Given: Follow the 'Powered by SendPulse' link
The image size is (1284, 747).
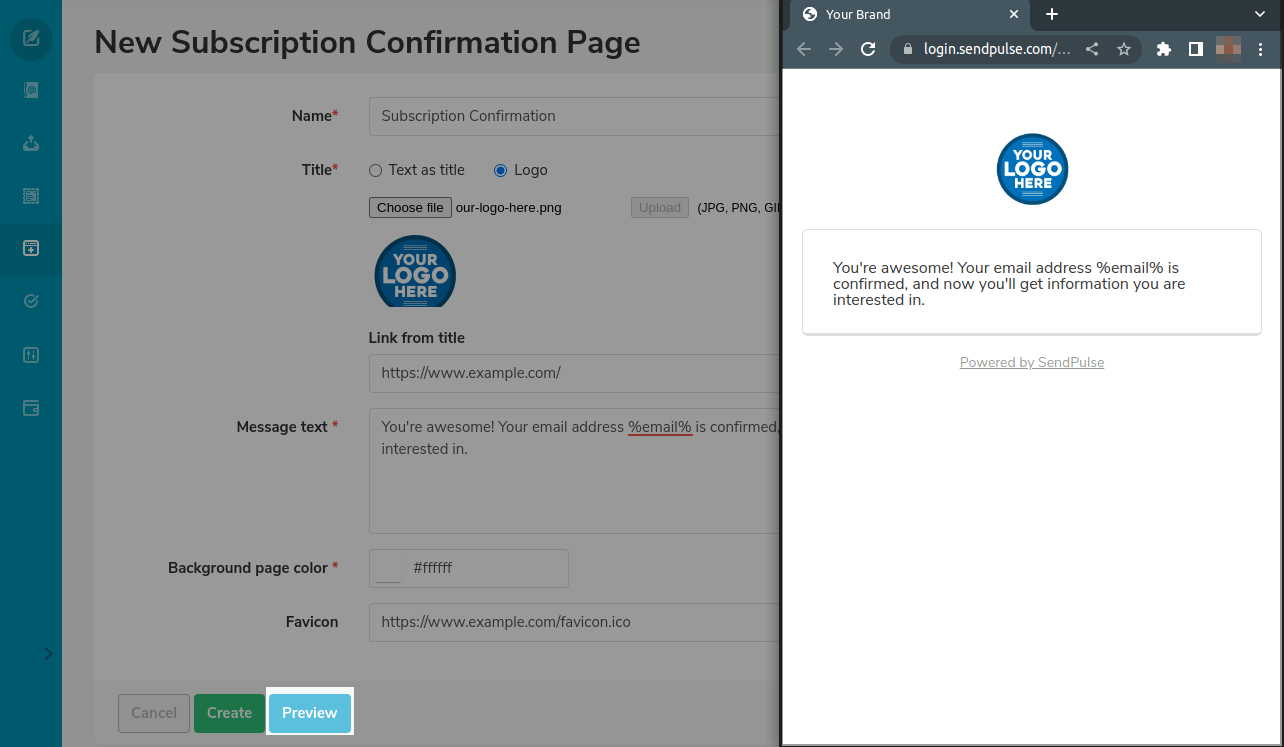Looking at the screenshot, I should [x=1031, y=363].
